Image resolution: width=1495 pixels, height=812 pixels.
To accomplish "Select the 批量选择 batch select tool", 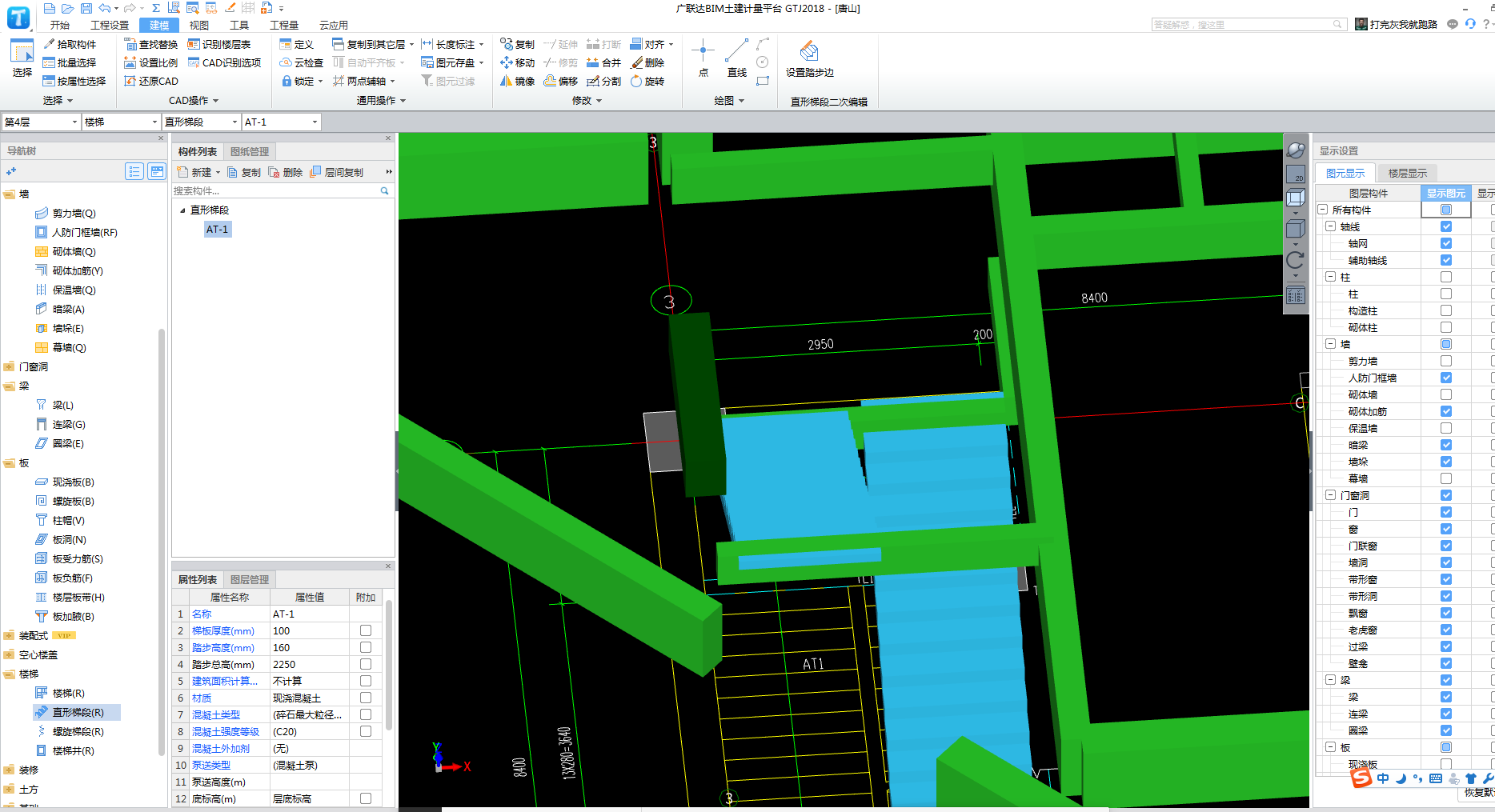I will (70, 62).
